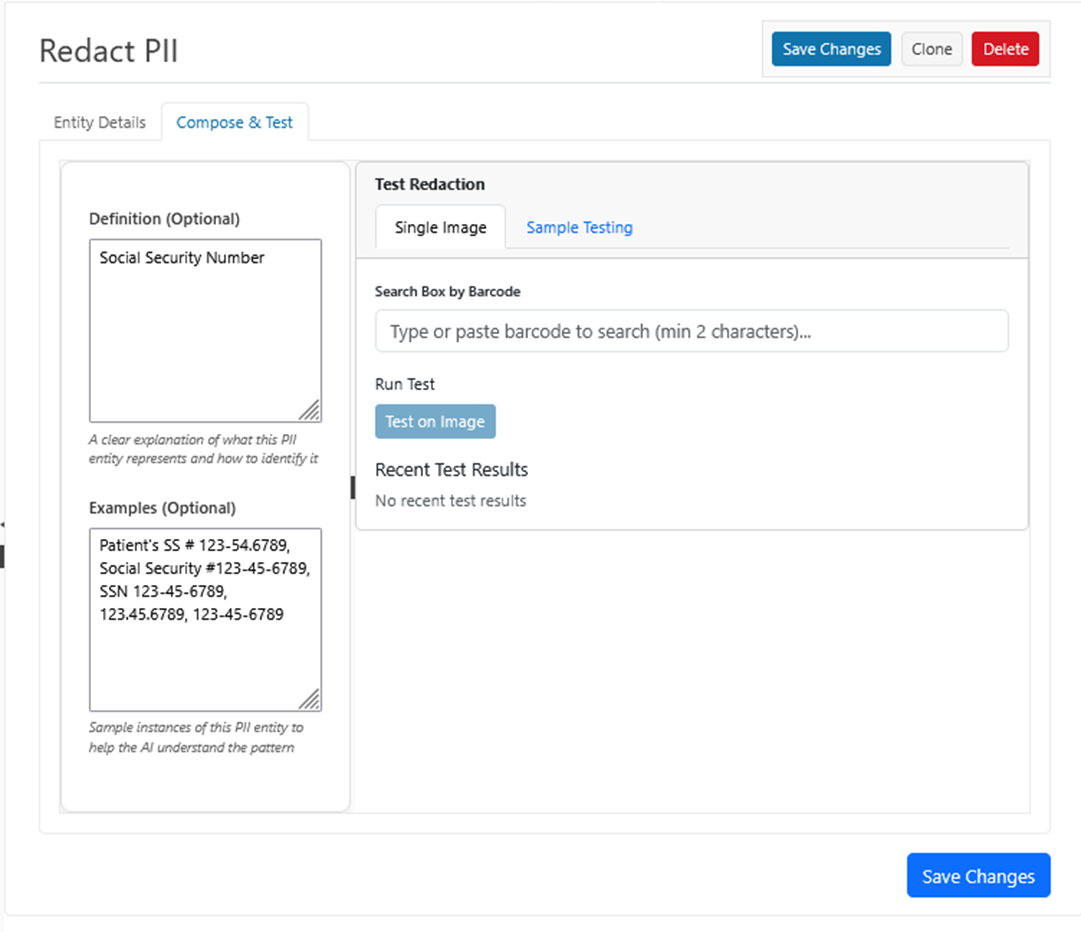Click the splitter handle between the two panels
This screenshot has width=1081, height=932.
point(352,487)
